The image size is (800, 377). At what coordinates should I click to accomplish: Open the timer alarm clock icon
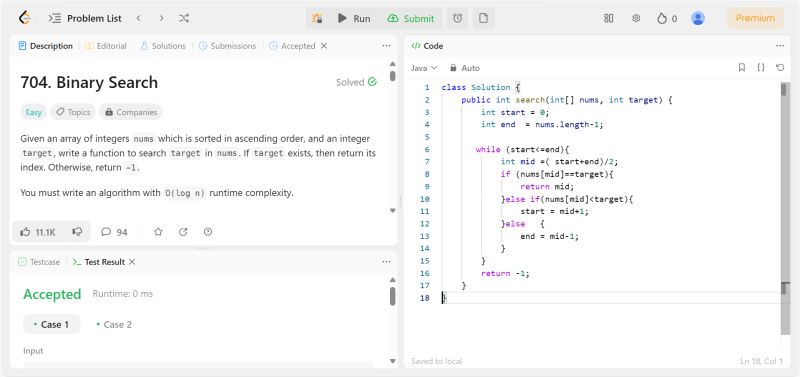pos(458,18)
